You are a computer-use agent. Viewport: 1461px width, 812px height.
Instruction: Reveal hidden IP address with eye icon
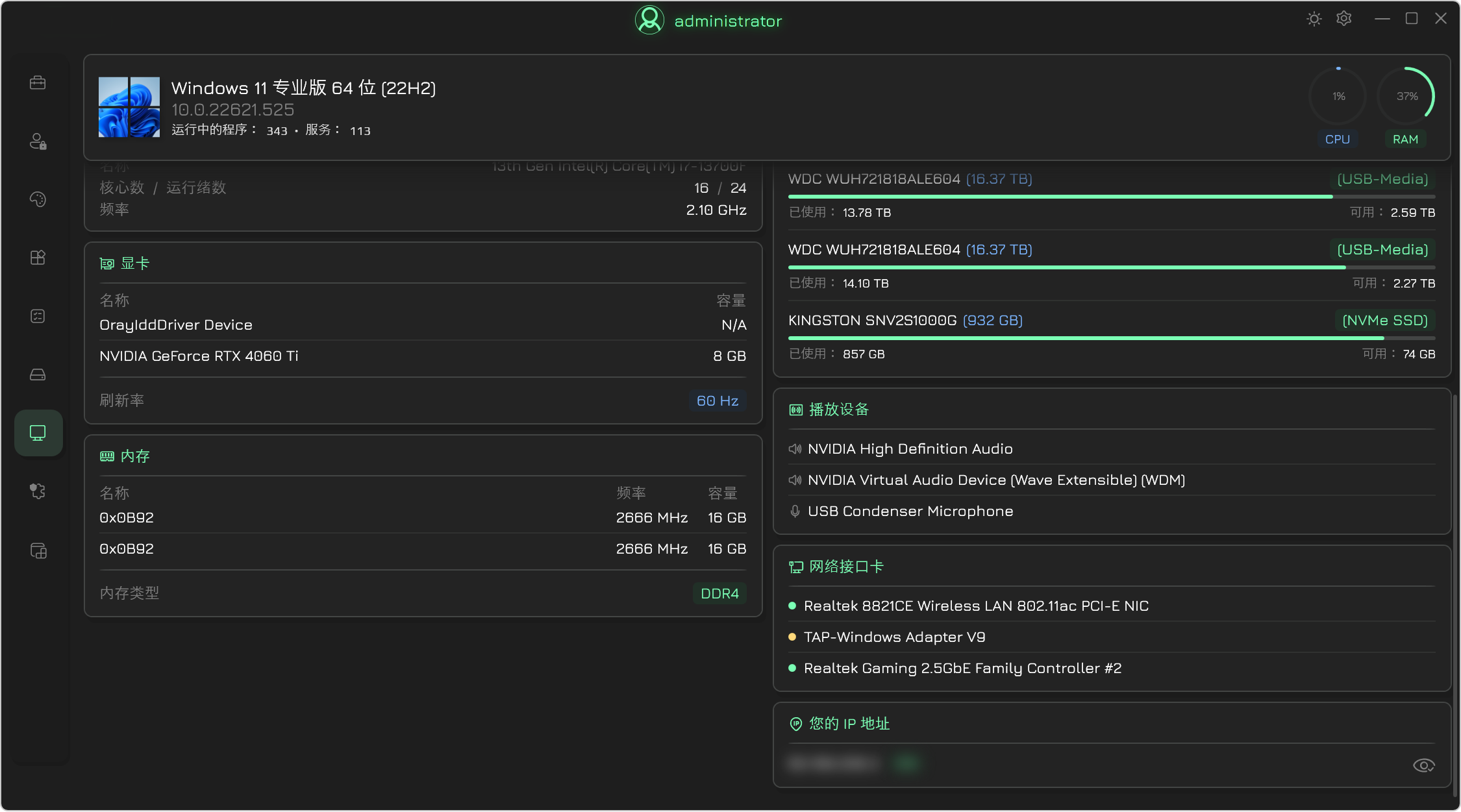(x=1423, y=765)
